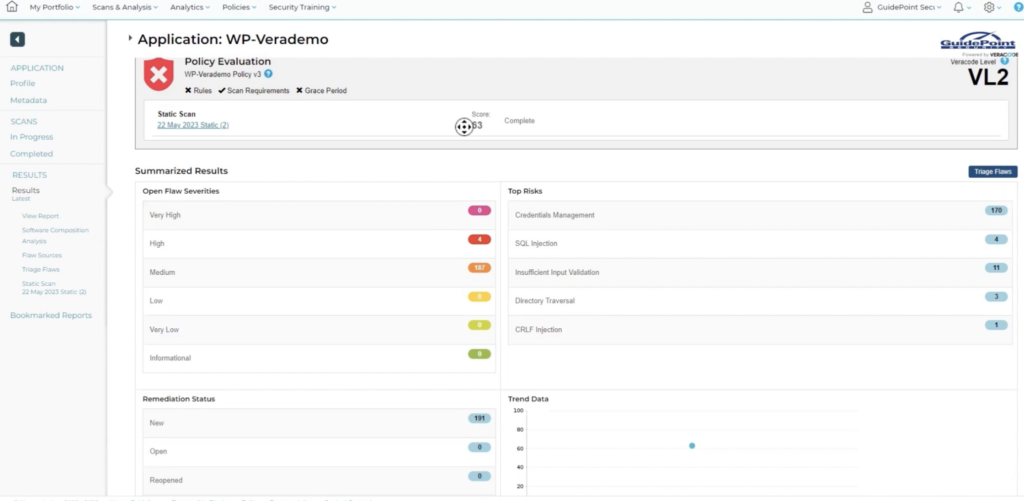
Task: Expand the Application: WP-Verademo title arrow
Action: (x=130, y=39)
